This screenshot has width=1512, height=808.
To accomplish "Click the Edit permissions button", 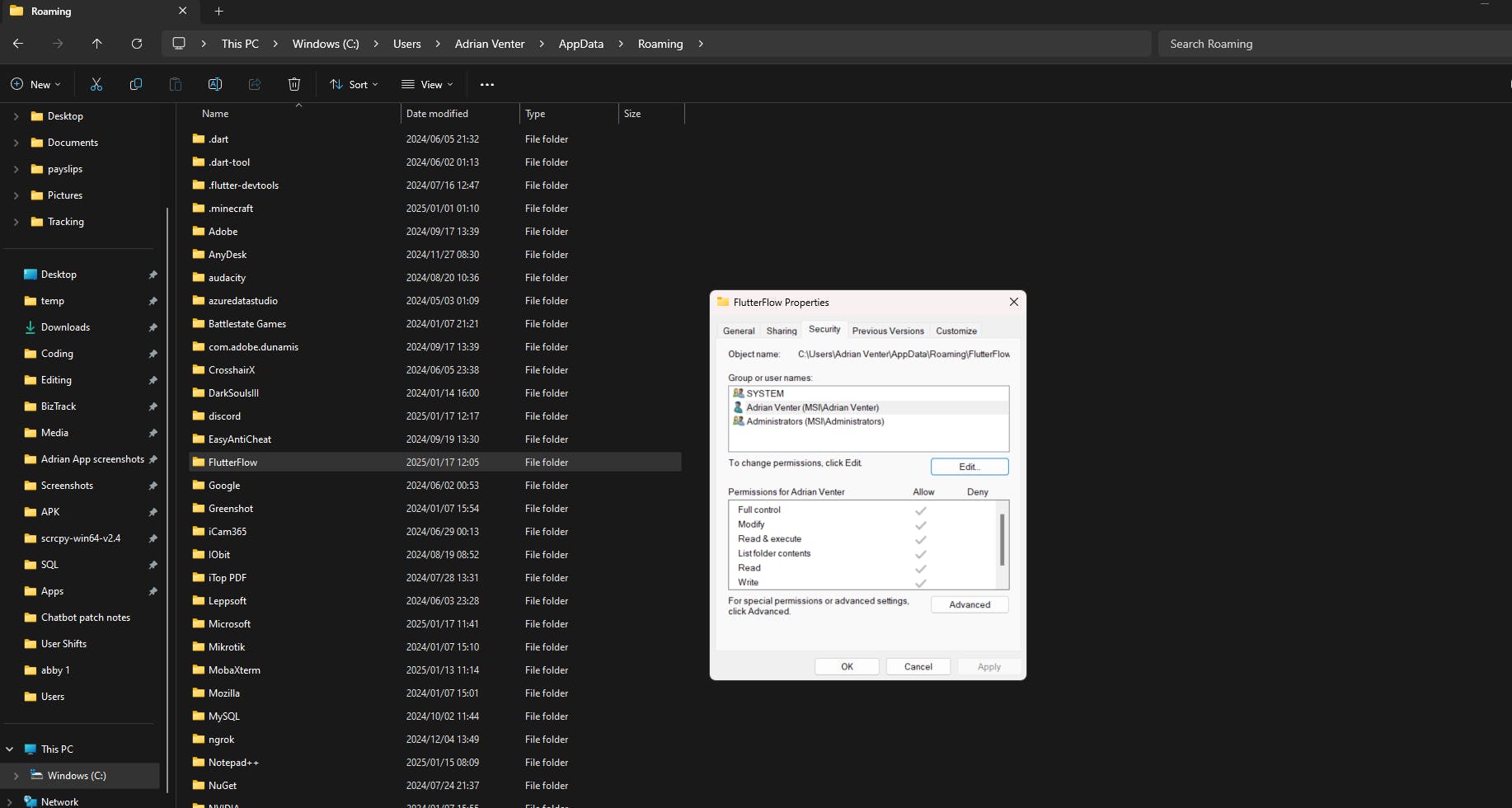I will click(969, 467).
